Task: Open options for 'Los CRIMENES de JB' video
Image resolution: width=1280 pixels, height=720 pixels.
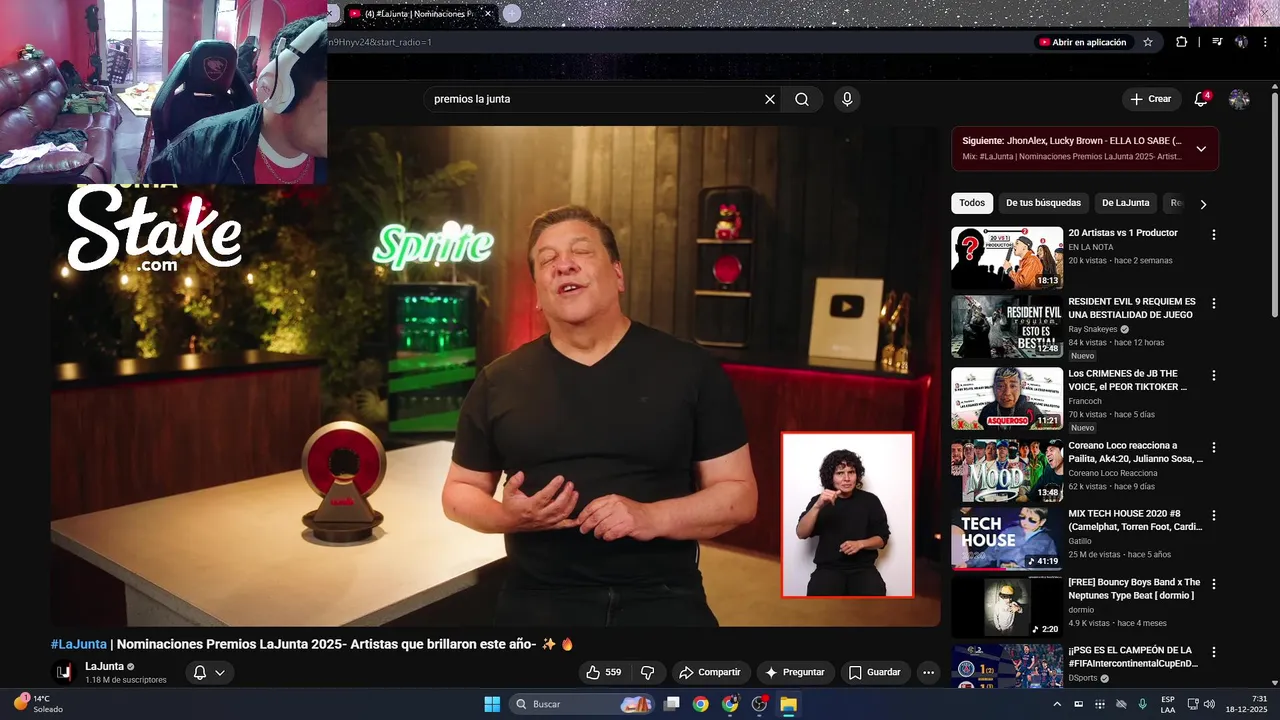Action: [x=1214, y=375]
